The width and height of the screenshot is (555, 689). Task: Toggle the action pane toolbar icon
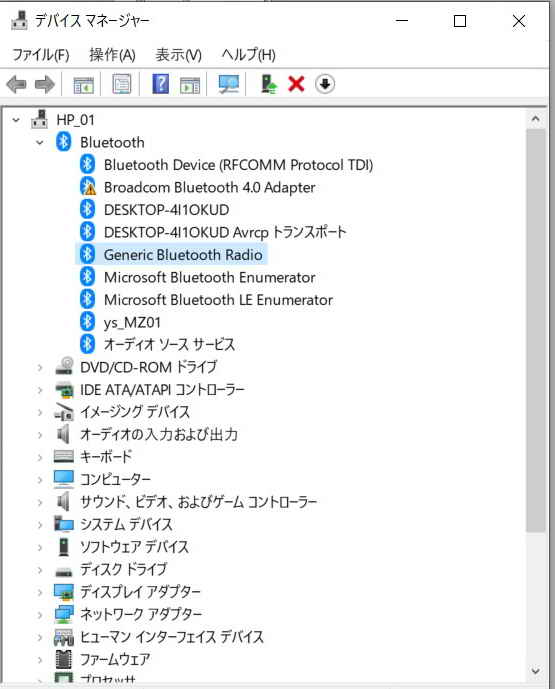point(190,84)
